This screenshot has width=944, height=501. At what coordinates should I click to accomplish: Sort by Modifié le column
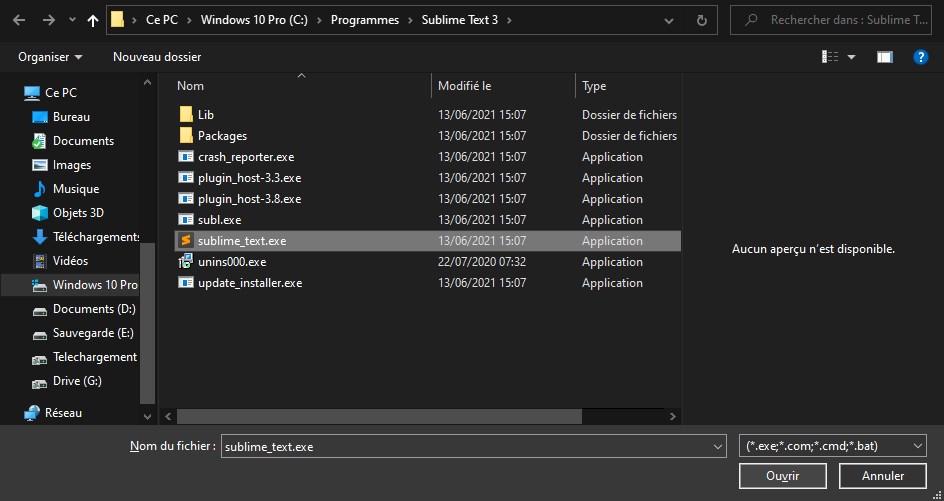[x=464, y=86]
